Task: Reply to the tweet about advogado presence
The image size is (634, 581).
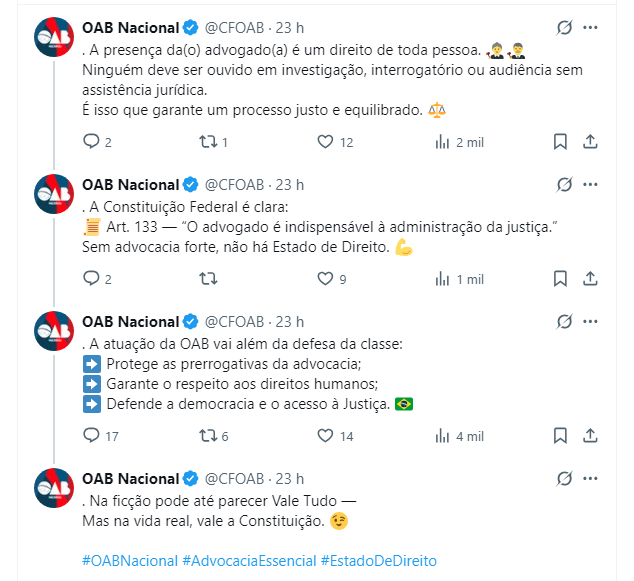Action: coord(91,142)
